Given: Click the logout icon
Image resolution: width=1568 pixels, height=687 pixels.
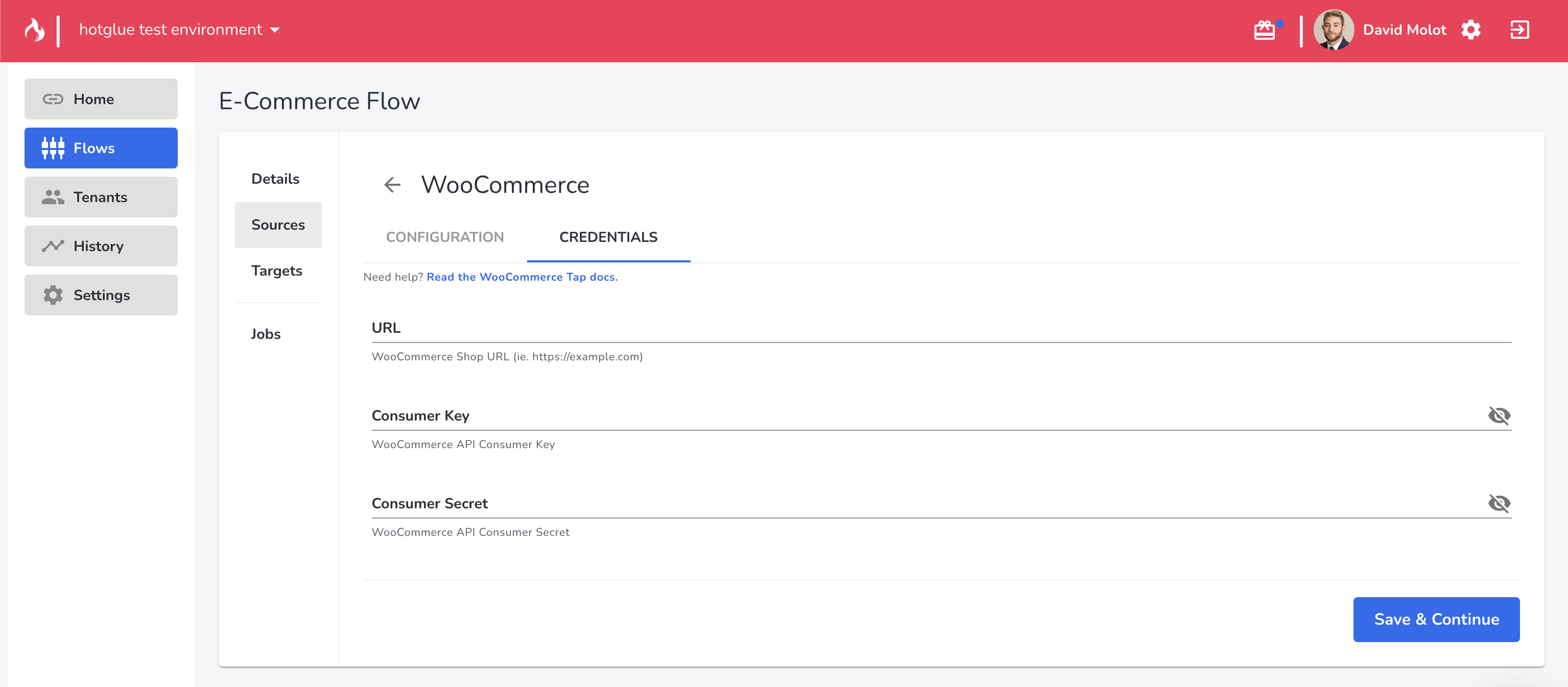Looking at the screenshot, I should tap(1519, 30).
